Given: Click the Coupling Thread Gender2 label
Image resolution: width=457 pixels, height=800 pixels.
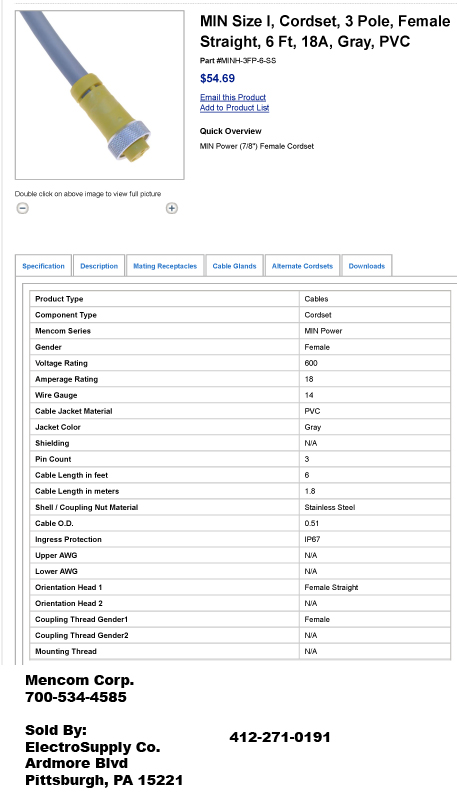Looking at the screenshot, I should [82, 635].
